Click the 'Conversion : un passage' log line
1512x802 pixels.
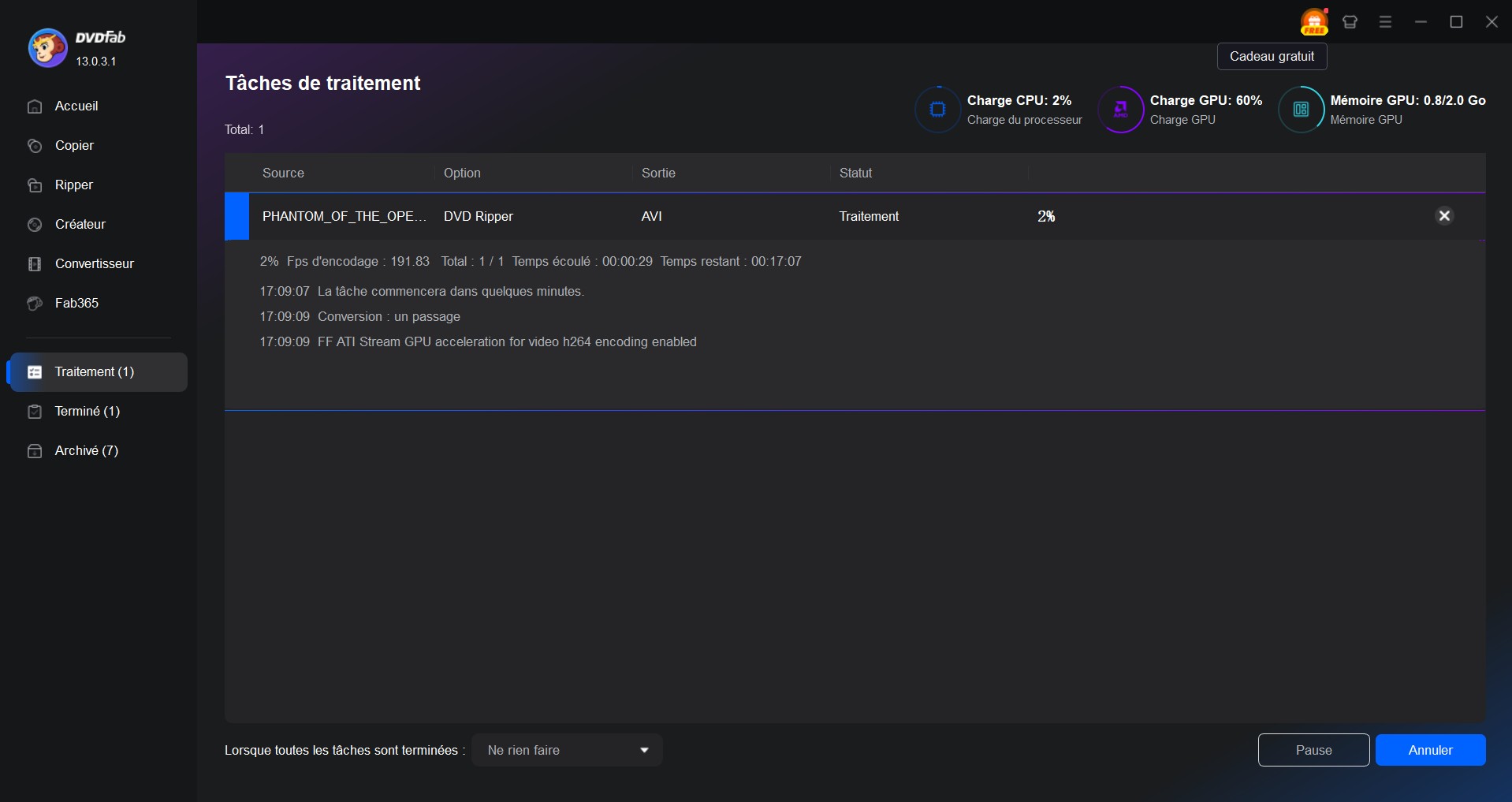(x=360, y=316)
